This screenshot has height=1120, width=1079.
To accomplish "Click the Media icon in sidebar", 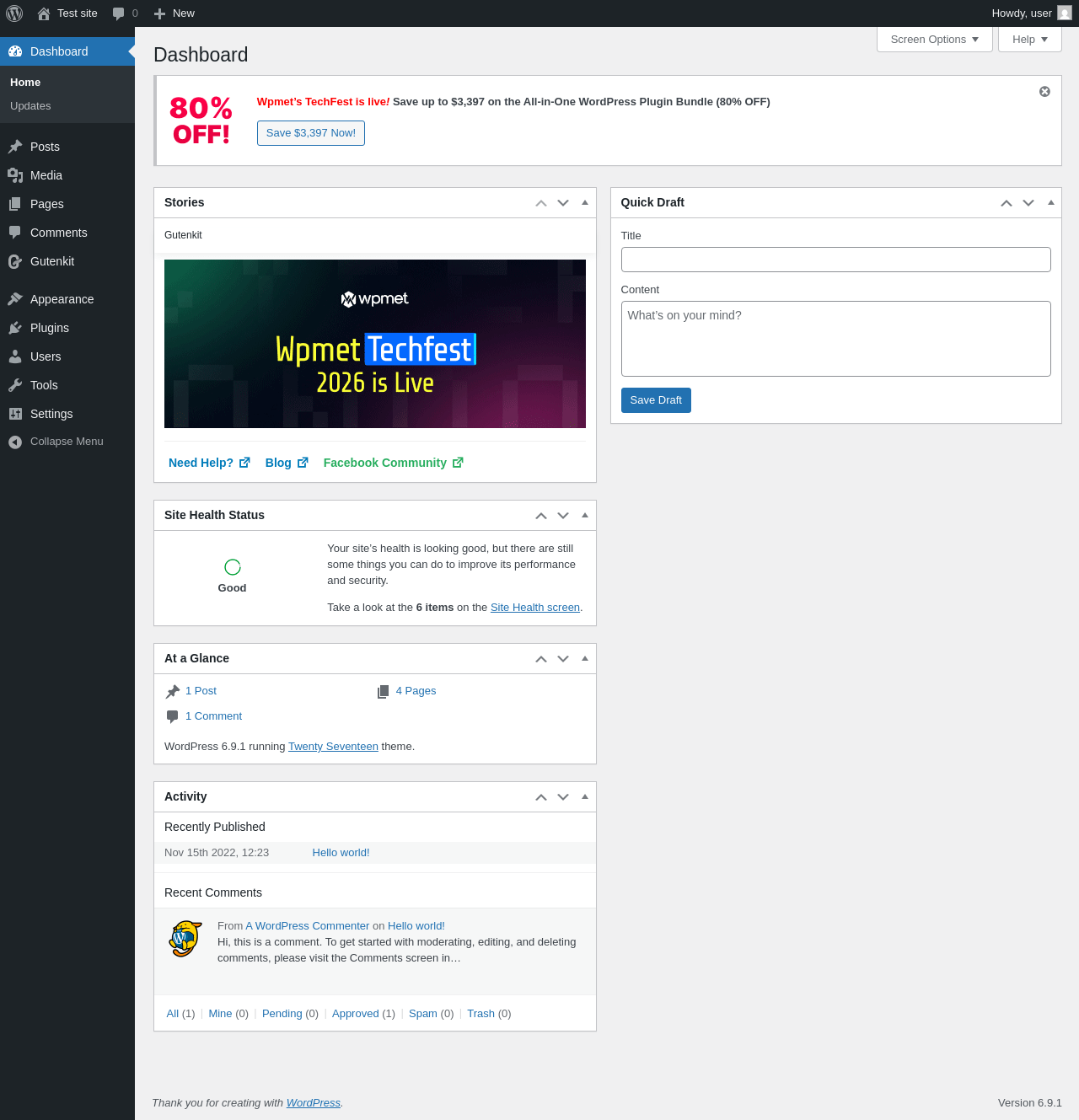I will (15, 175).
